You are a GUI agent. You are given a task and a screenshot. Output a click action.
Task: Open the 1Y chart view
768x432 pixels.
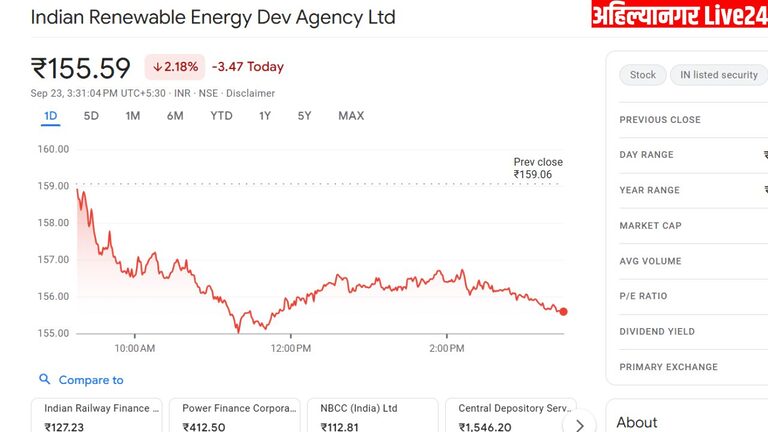pyautogui.click(x=265, y=116)
